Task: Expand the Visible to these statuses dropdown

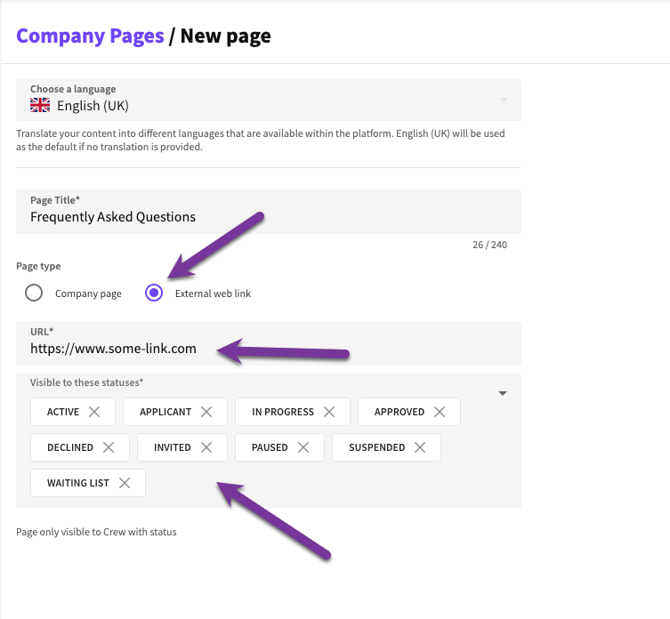Action: [502, 393]
